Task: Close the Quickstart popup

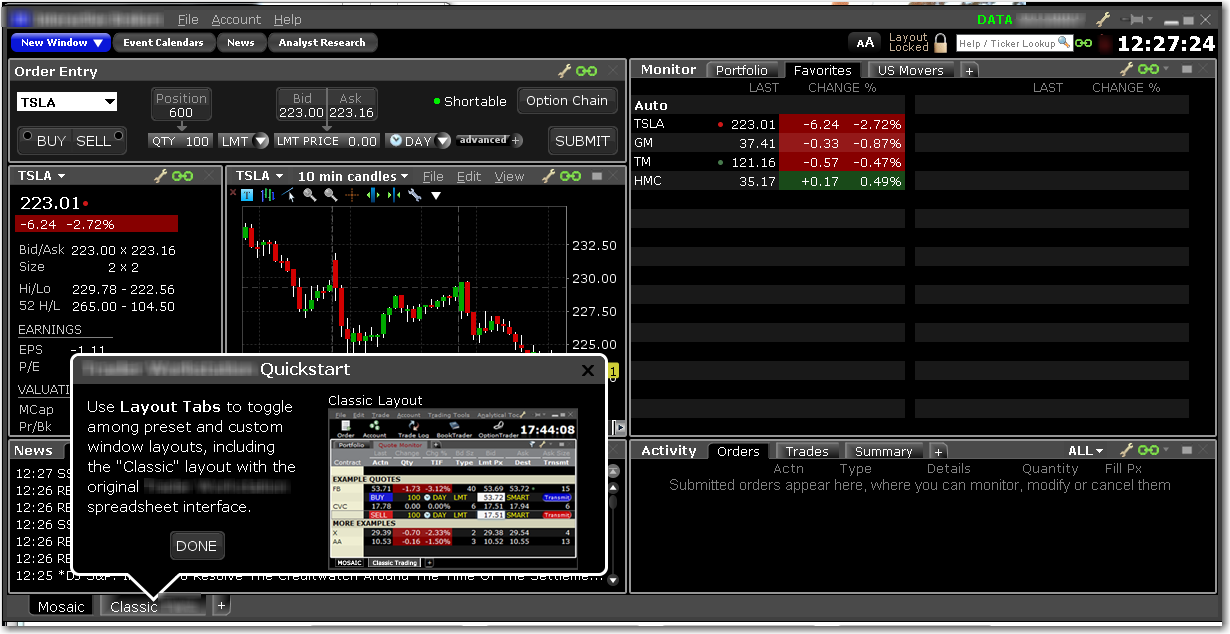Action: coord(588,371)
